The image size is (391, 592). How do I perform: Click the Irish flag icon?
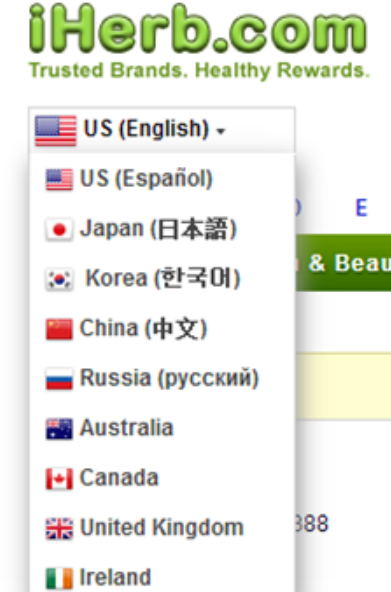59,578
